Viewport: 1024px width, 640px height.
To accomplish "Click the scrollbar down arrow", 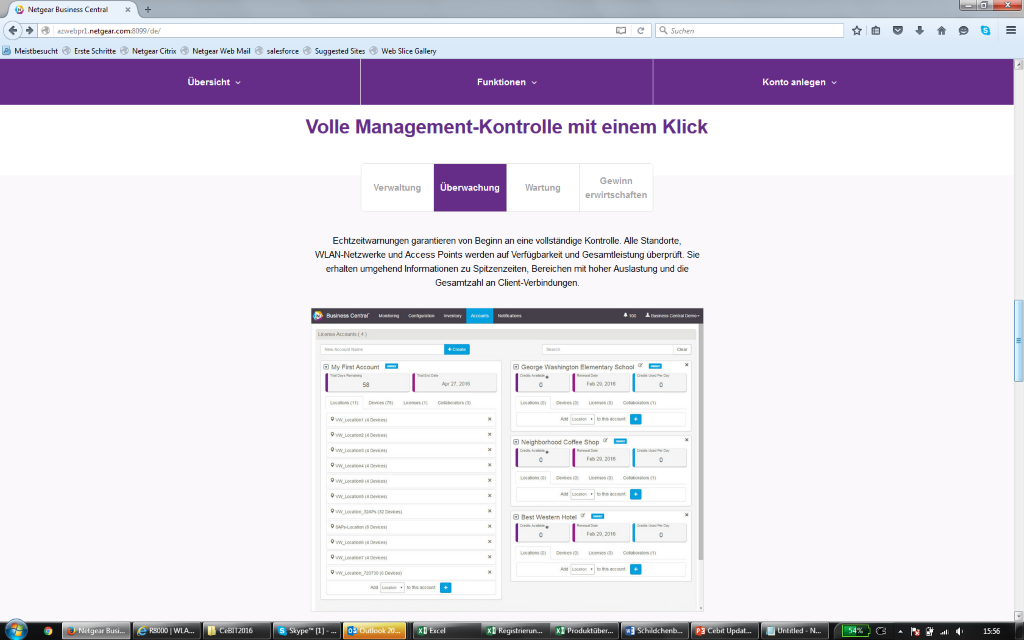I will tap(1018, 616).
